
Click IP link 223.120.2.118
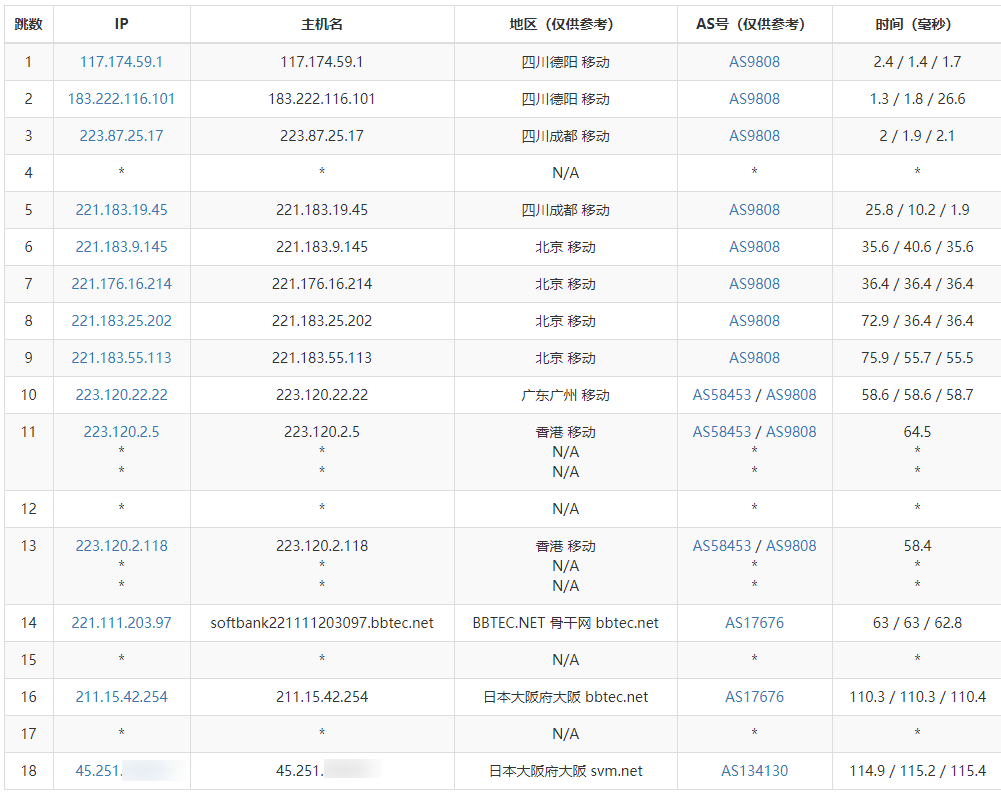[121, 546]
